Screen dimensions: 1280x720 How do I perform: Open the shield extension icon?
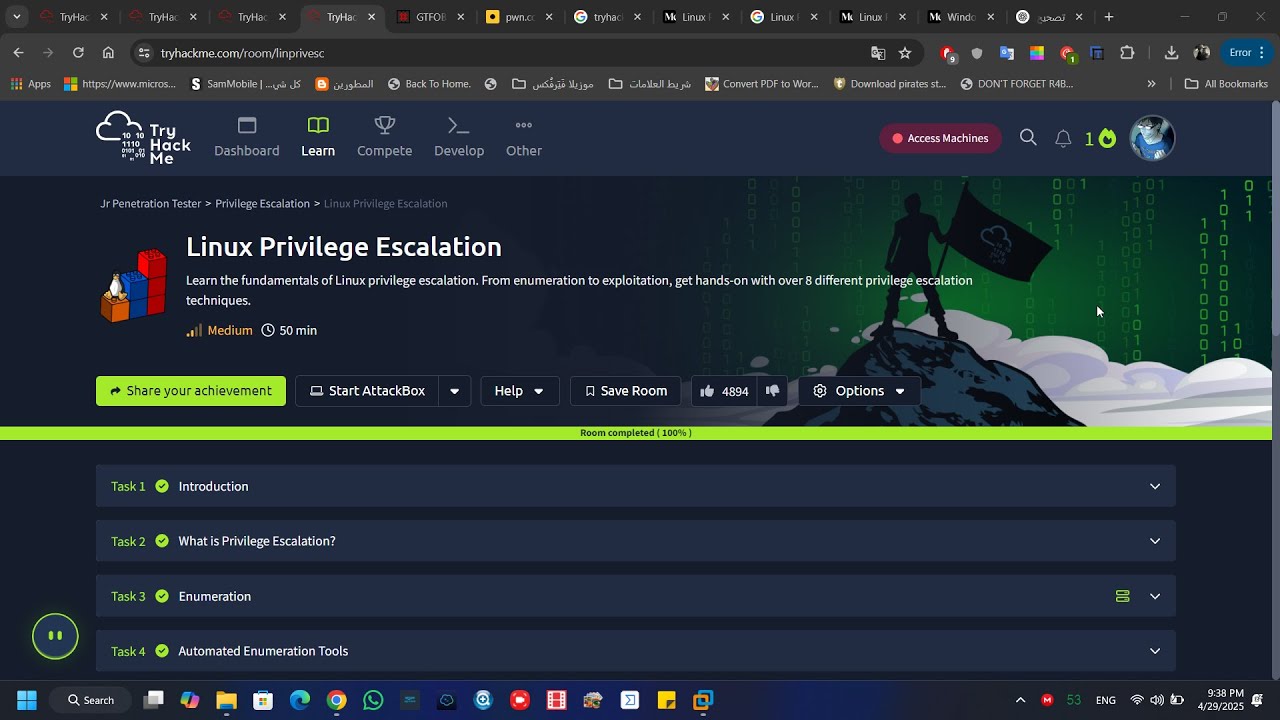coord(977,53)
